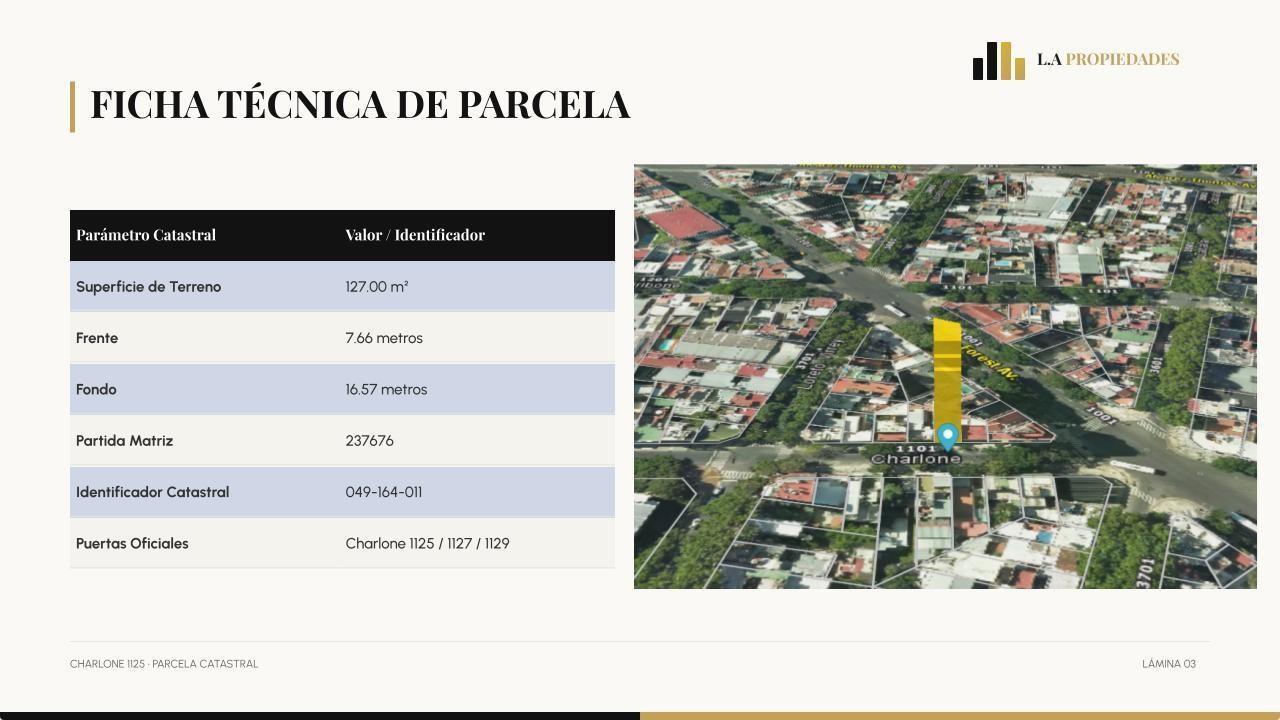Image resolution: width=1280 pixels, height=720 pixels.
Task: Click the 'Identificador Catastral' row label
Action: click(152, 492)
